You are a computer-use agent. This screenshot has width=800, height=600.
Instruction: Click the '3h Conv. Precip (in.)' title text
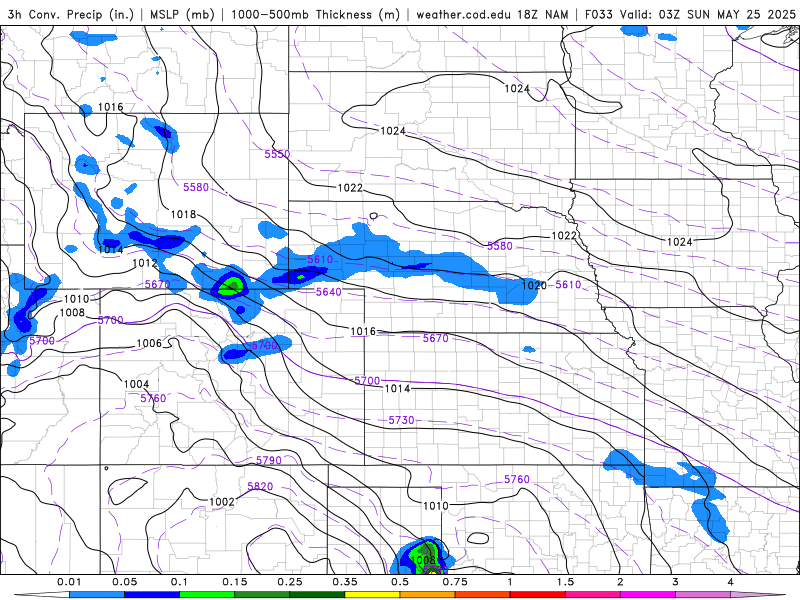pyautogui.click(x=71, y=15)
